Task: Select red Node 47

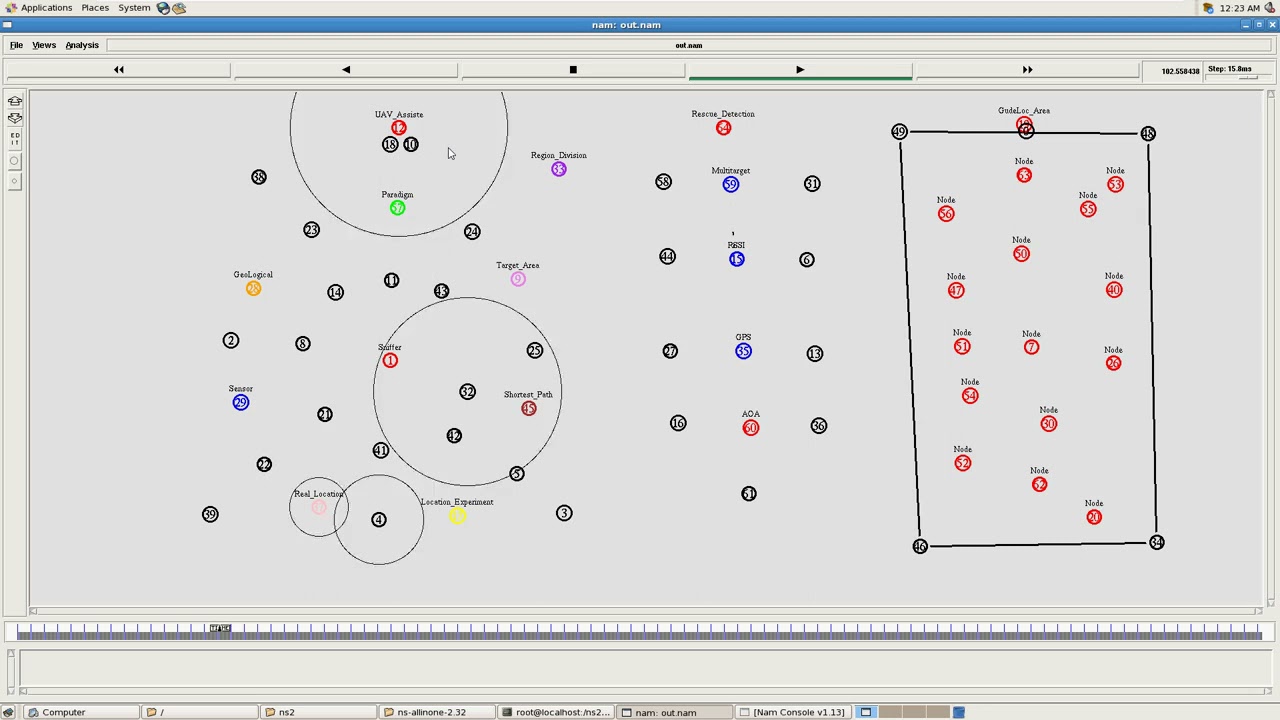Action: pyautogui.click(x=956, y=290)
